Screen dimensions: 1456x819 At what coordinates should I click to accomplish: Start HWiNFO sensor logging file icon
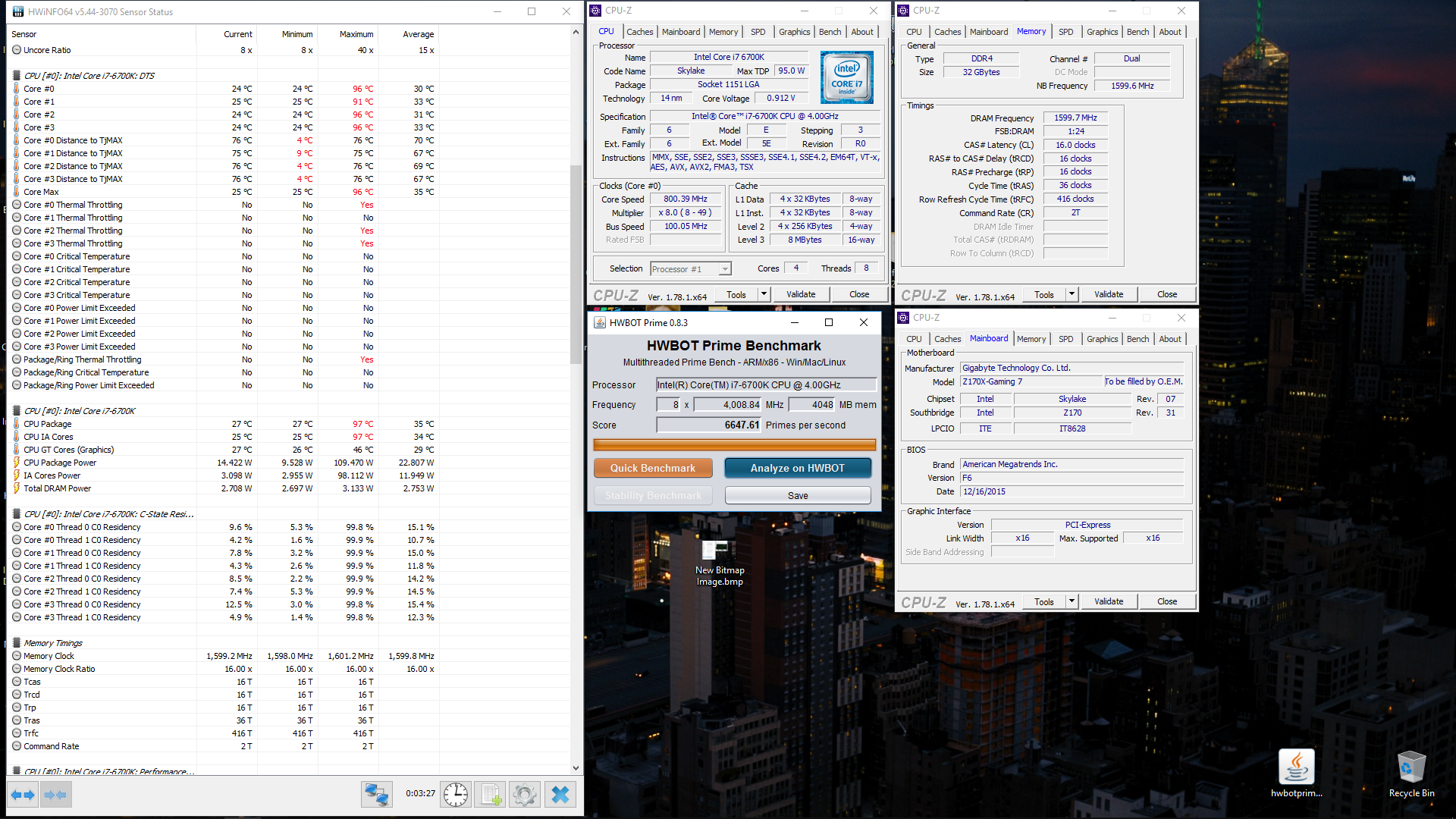[490, 794]
